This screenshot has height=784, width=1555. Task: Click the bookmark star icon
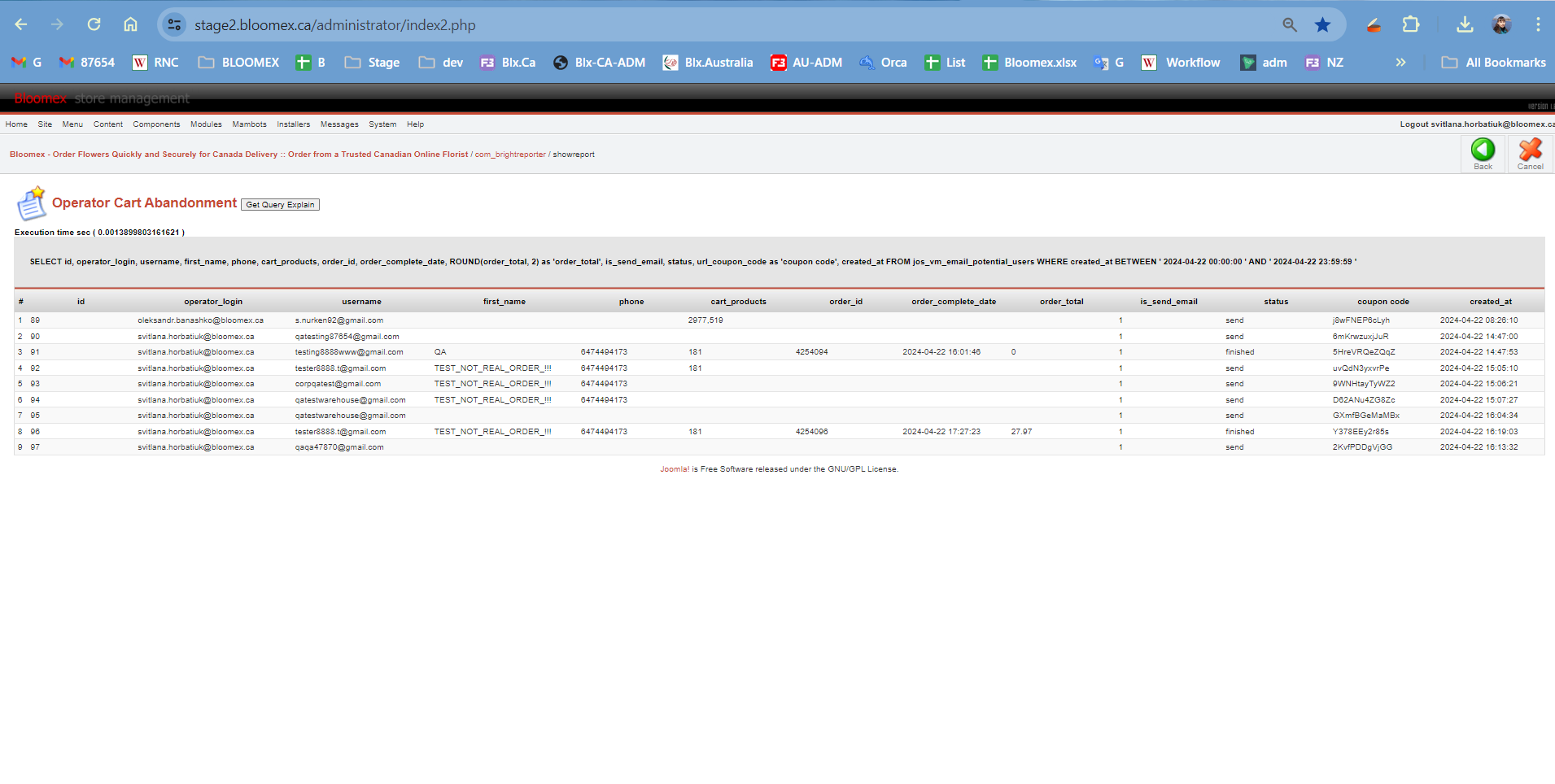1323,25
